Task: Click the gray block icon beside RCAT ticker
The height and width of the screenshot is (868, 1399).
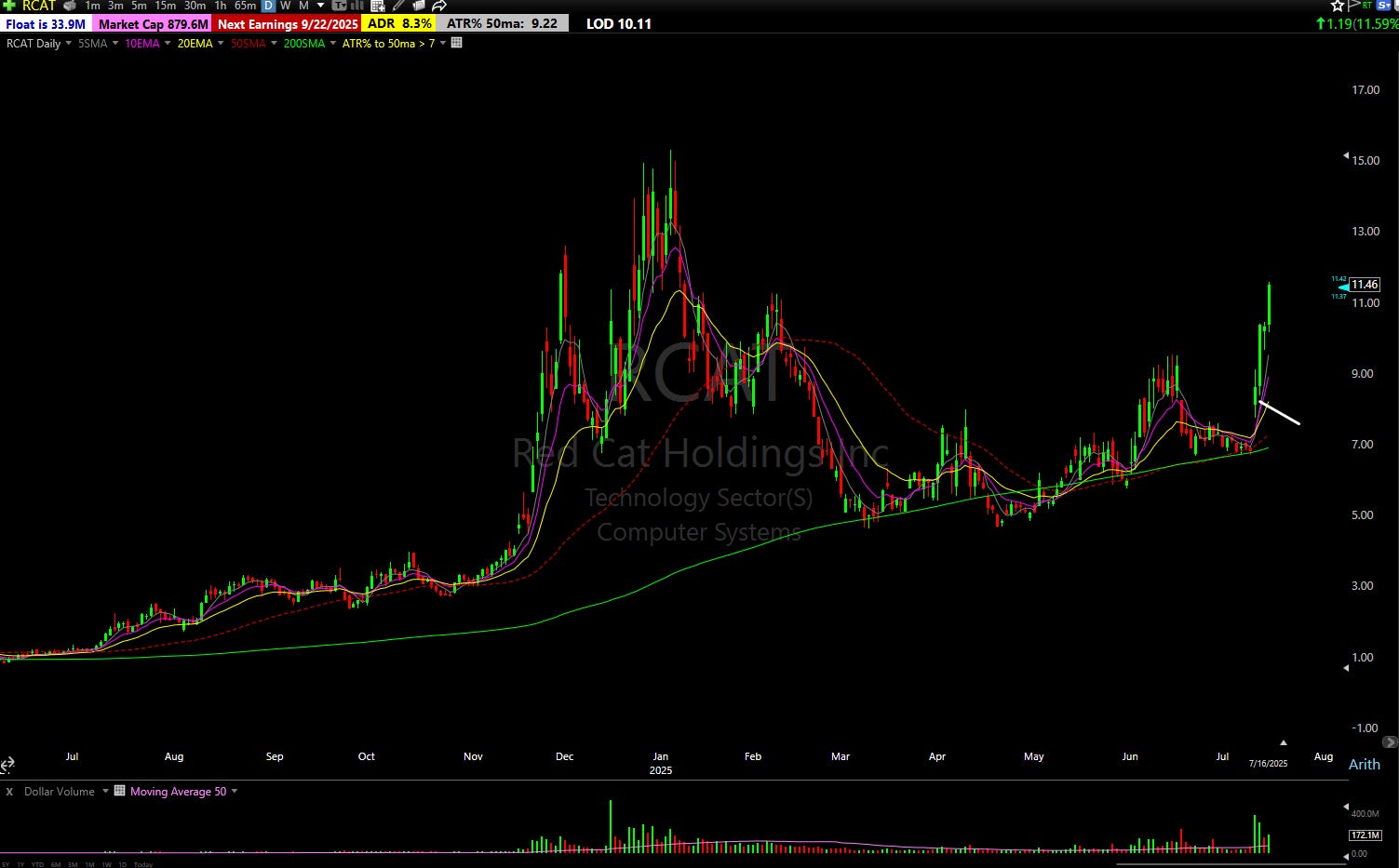Action: [x=70, y=6]
